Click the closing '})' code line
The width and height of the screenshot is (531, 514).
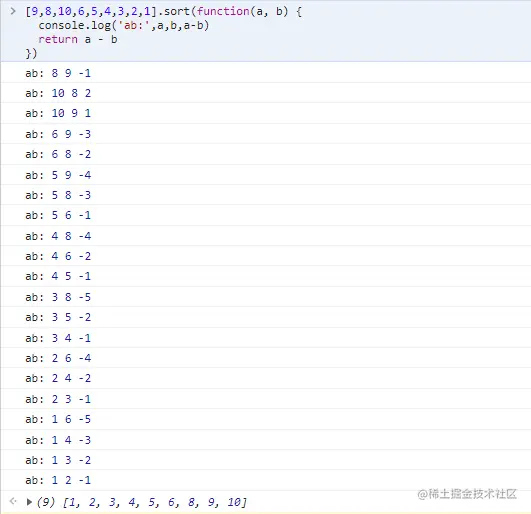pos(31,53)
